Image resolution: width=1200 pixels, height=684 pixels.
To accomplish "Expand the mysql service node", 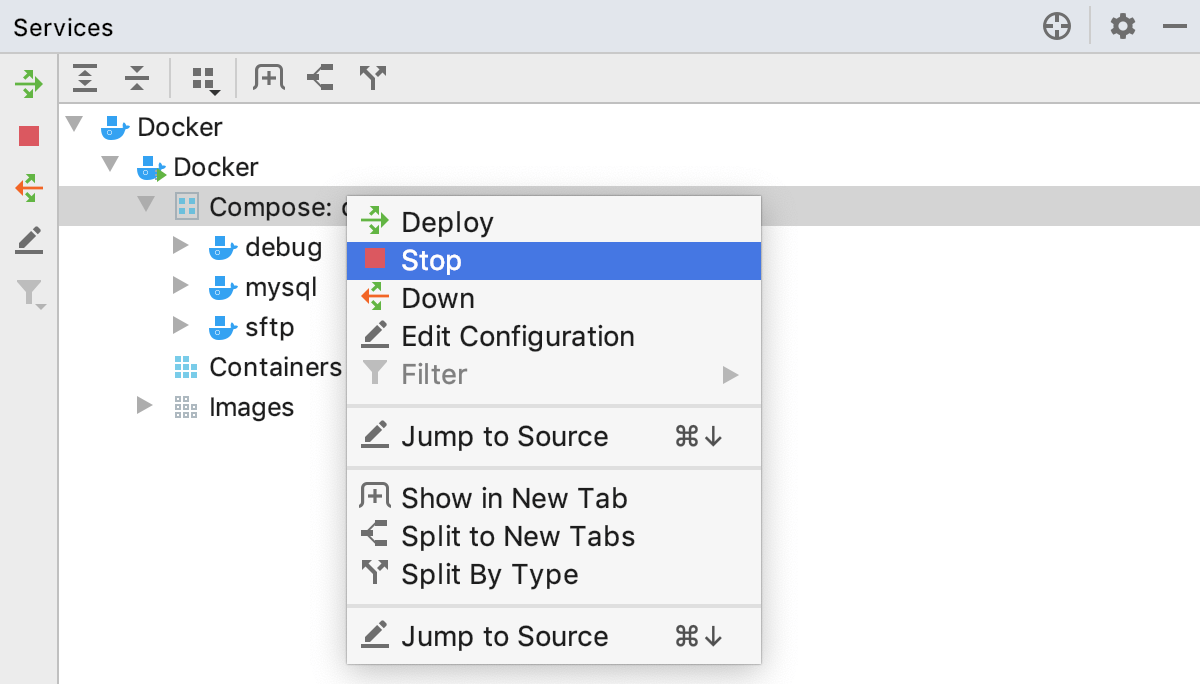I will coord(181,286).
